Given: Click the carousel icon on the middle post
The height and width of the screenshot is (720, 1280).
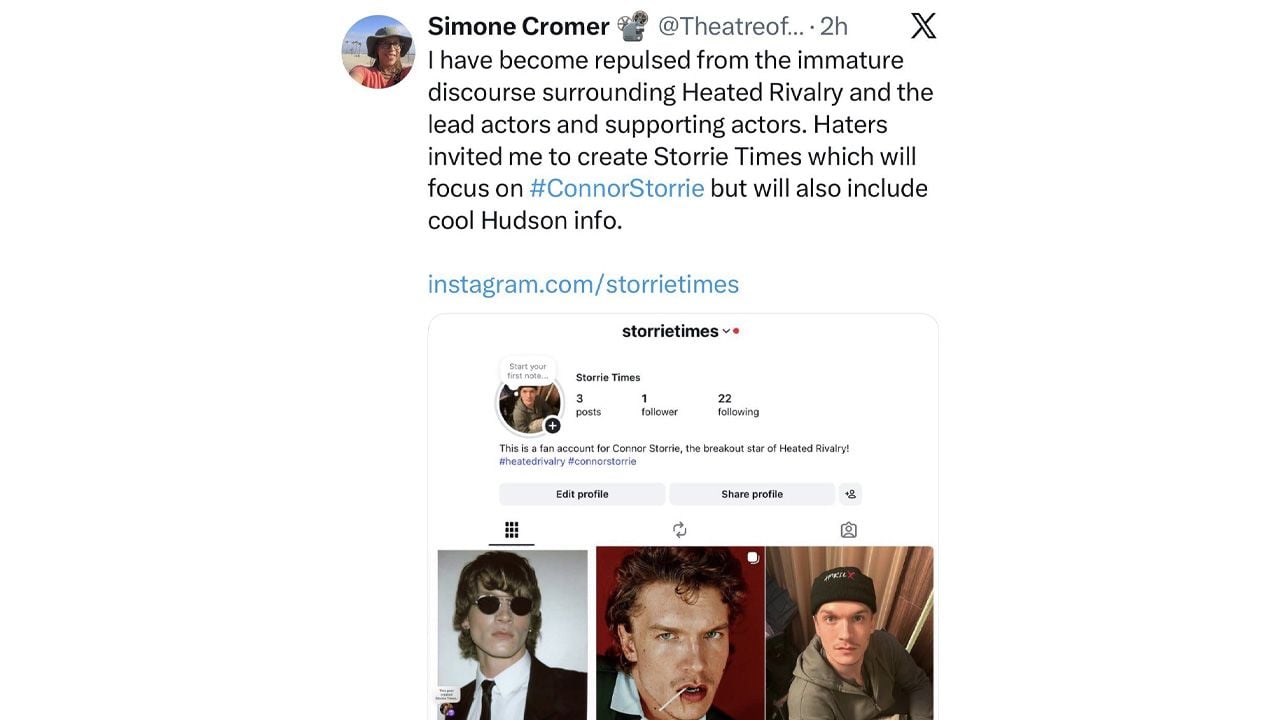Looking at the screenshot, I should tap(754, 556).
